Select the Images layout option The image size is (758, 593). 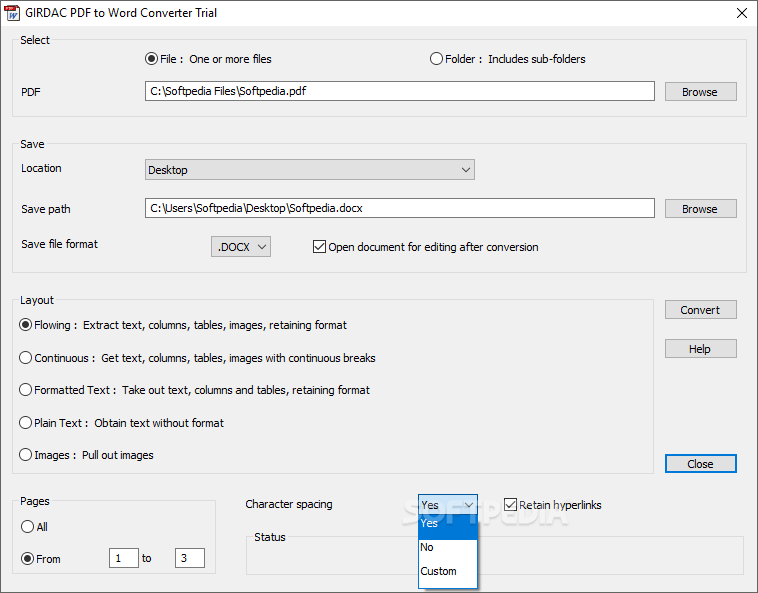coord(26,455)
